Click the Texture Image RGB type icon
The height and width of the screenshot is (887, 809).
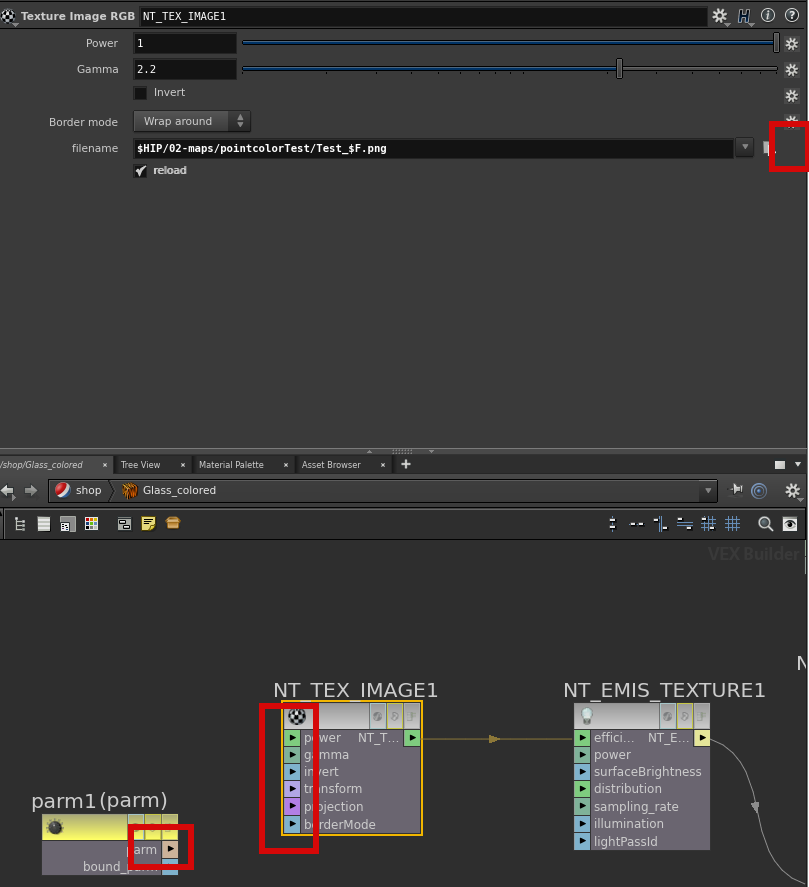(8, 16)
